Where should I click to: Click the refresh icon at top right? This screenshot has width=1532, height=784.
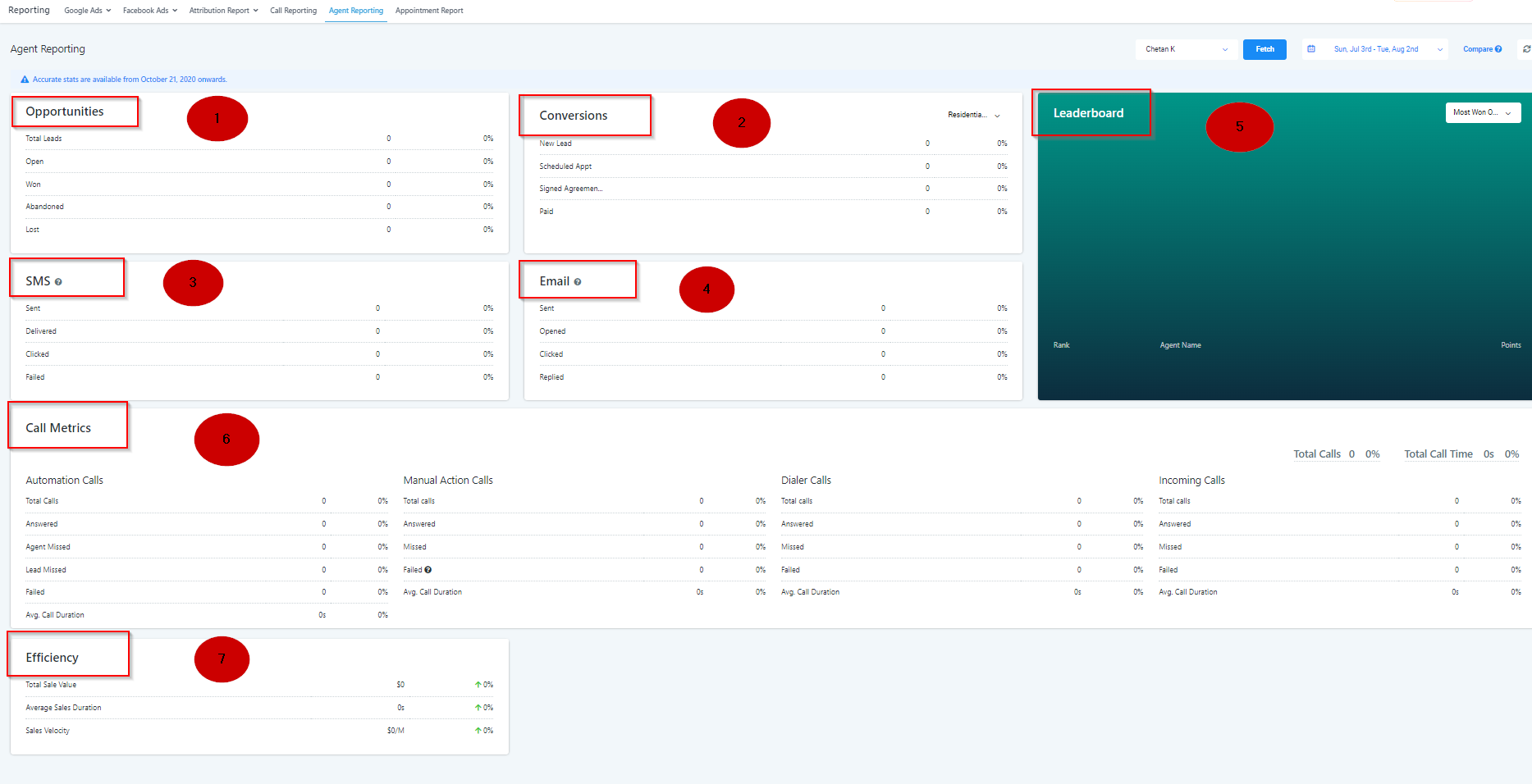(1525, 49)
